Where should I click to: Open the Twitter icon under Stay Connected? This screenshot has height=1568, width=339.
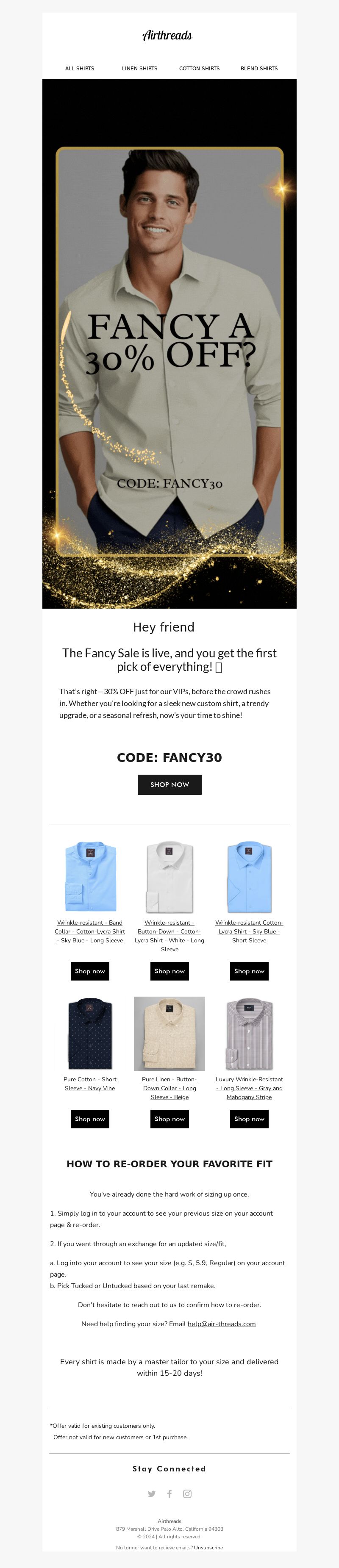click(x=152, y=1493)
